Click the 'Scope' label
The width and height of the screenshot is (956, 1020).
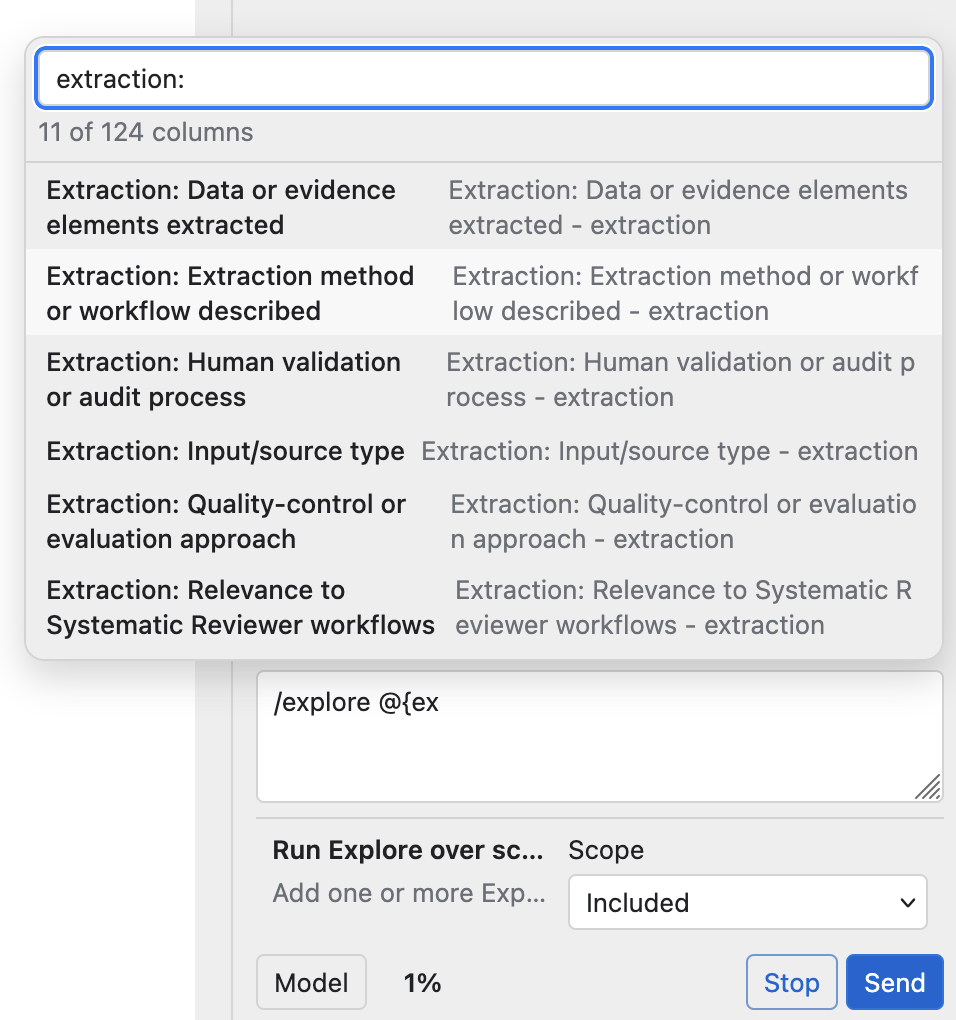click(606, 850)
